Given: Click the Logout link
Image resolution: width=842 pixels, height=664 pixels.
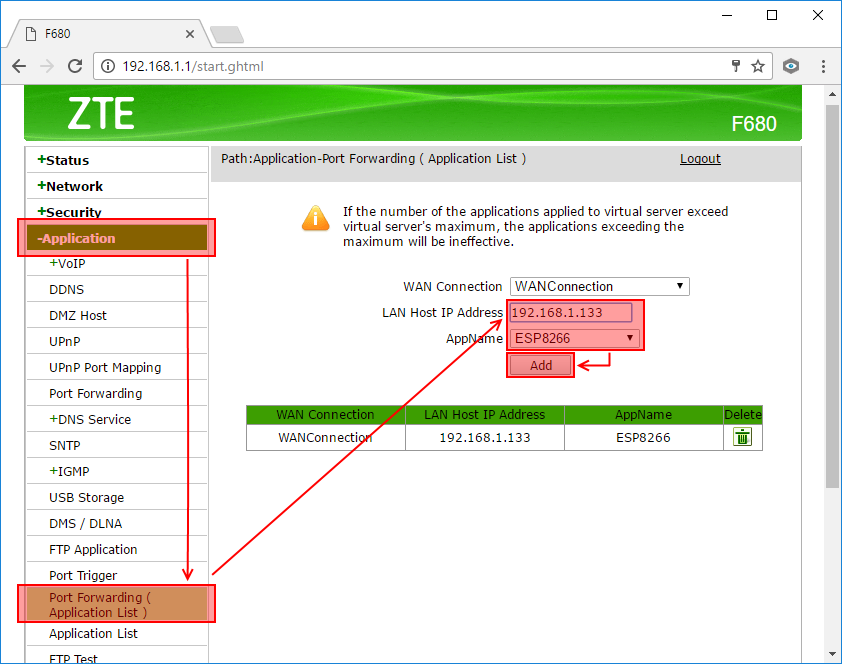Looking at the screenshot, I should coord(700,159).
